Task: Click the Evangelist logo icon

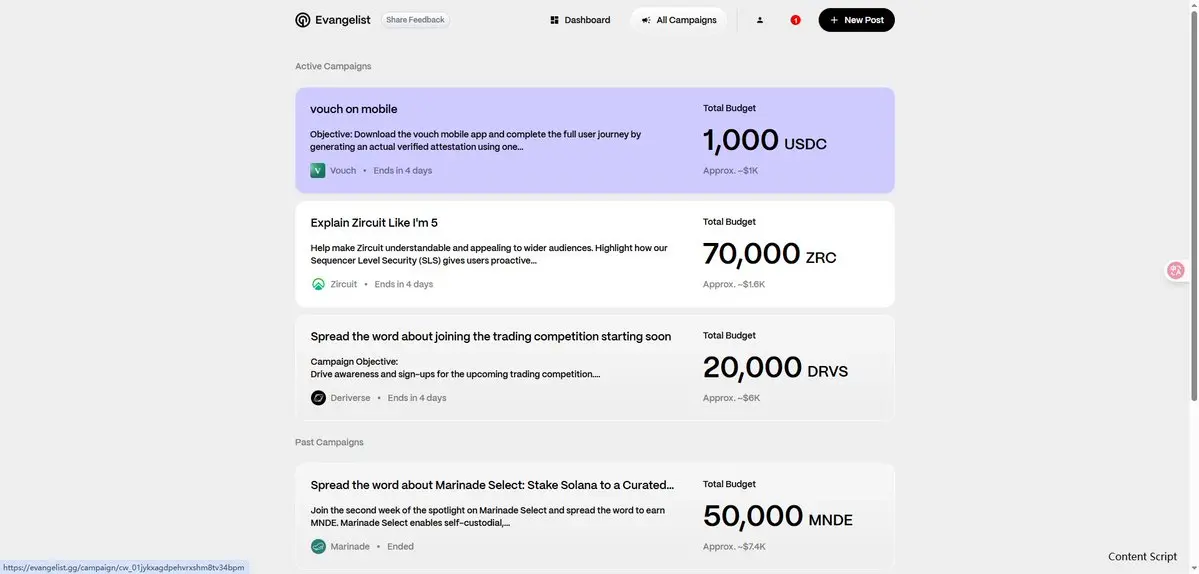Action: point(303,20)
